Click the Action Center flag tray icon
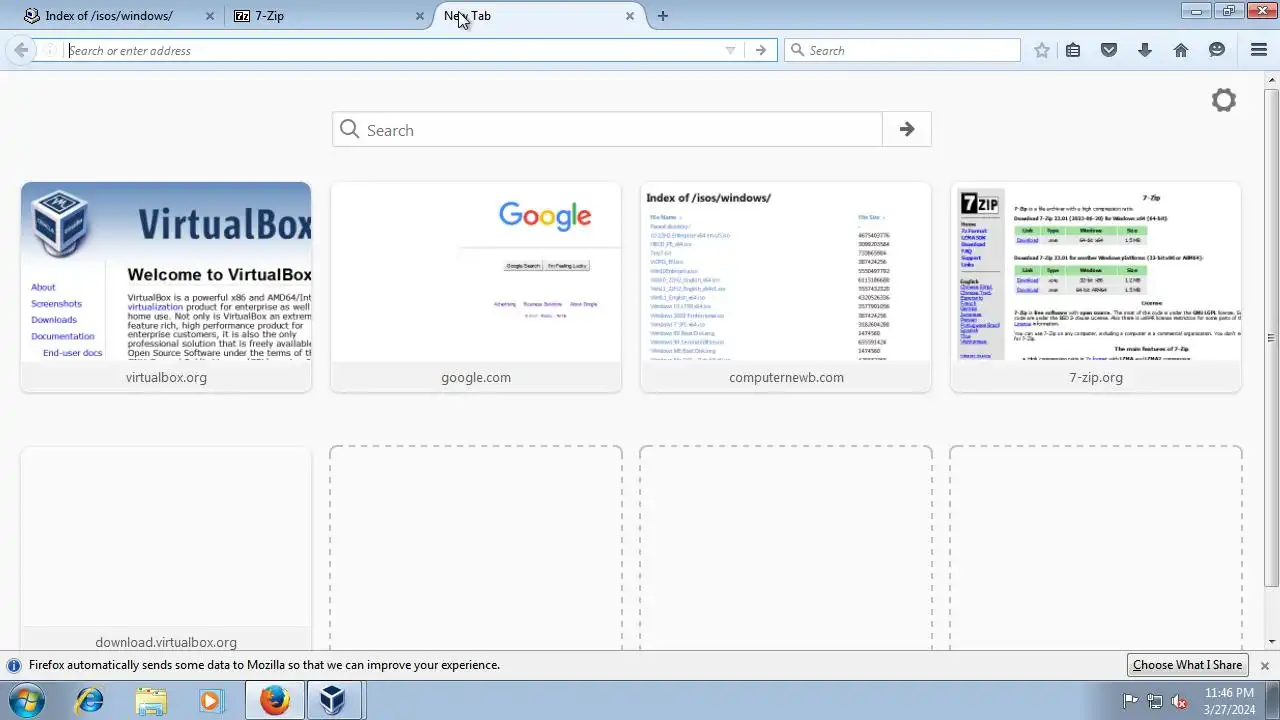The image size is (1280, 720). tap(1130, 701)
